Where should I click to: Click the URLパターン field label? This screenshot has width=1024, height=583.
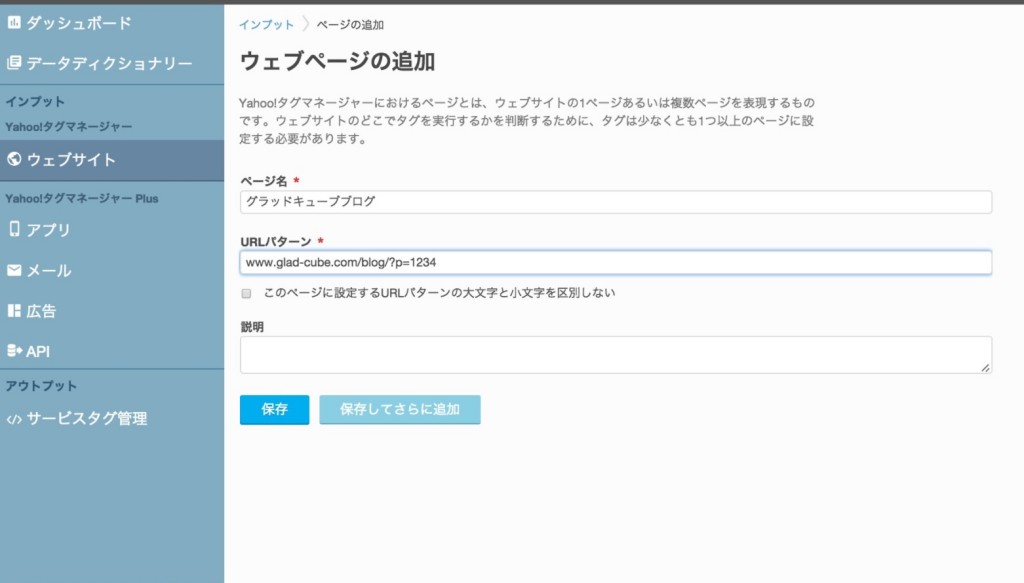[276, 242]
